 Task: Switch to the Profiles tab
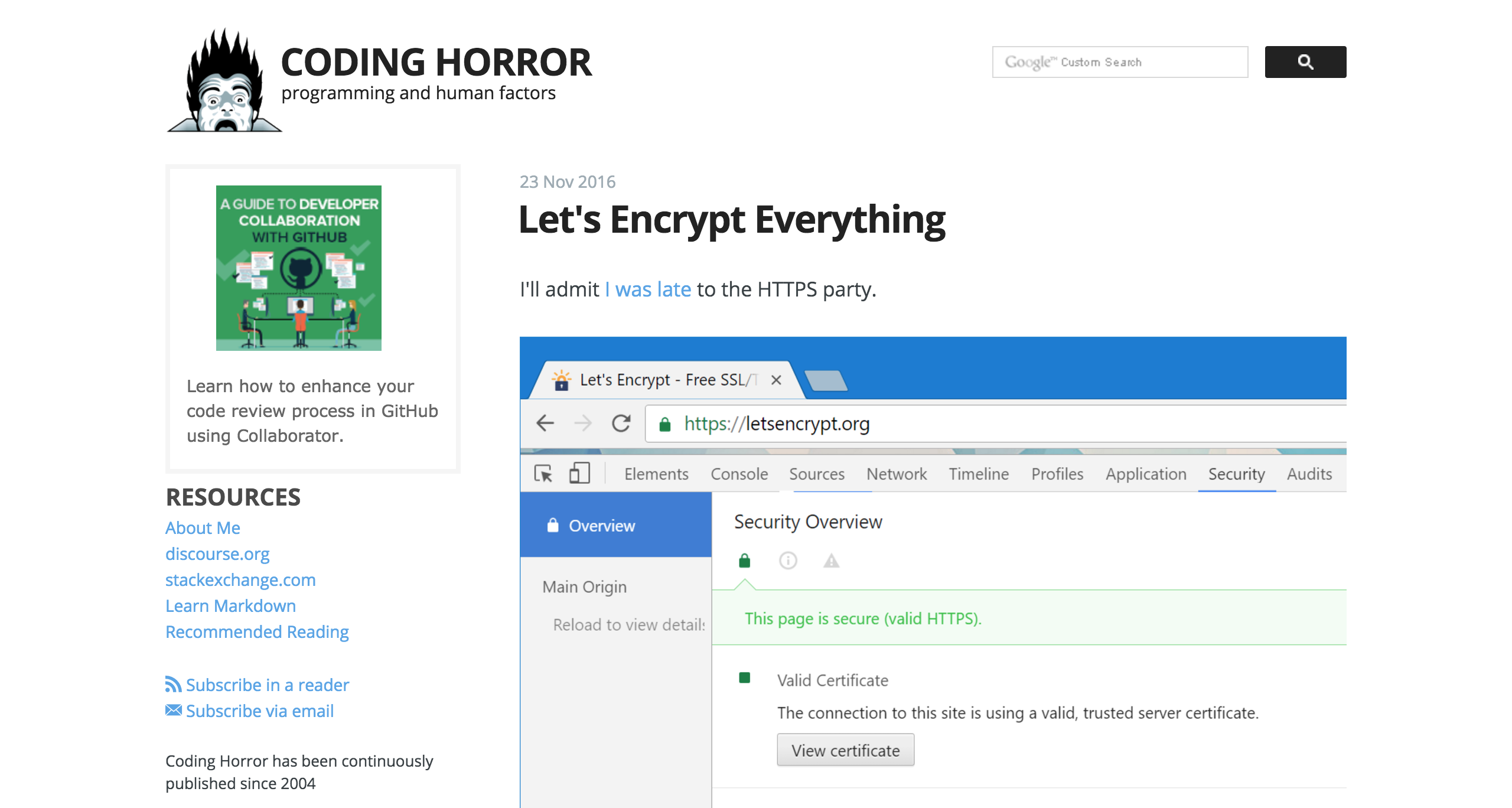(1057, 474)
